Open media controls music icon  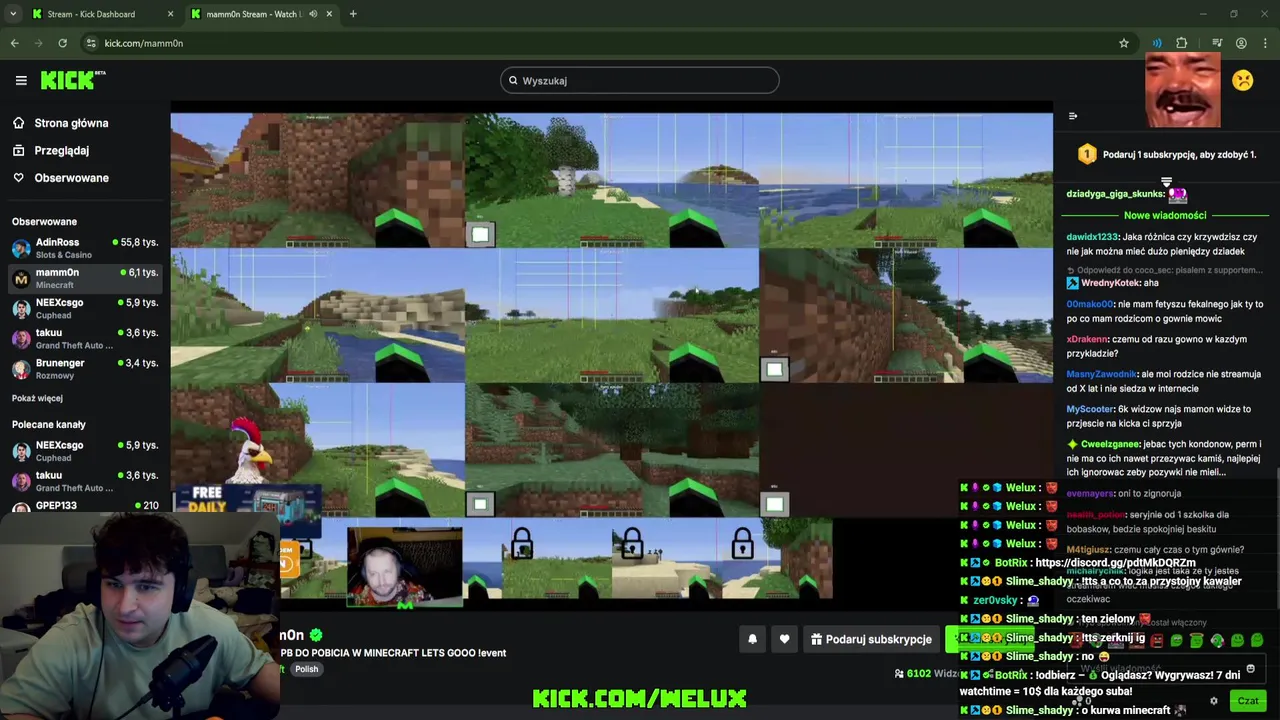pyautogui.click(x=1217, y=43)
